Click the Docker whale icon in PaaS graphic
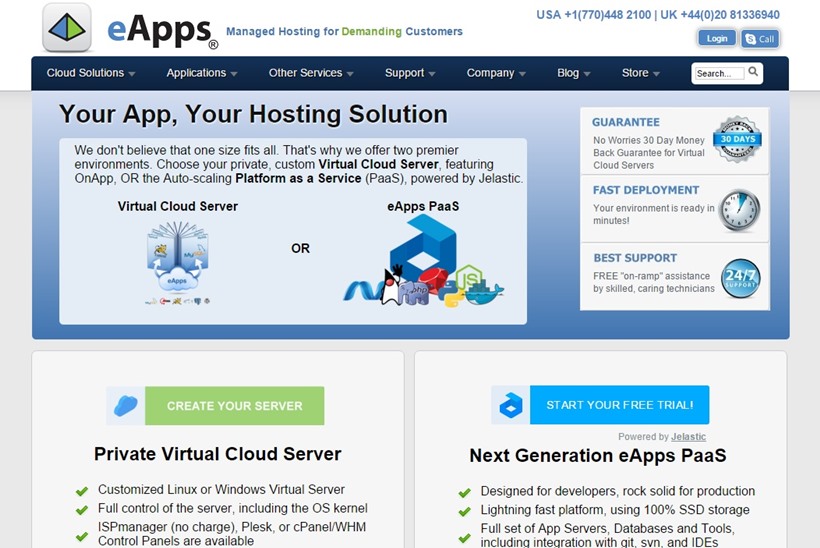 (484, 292)
